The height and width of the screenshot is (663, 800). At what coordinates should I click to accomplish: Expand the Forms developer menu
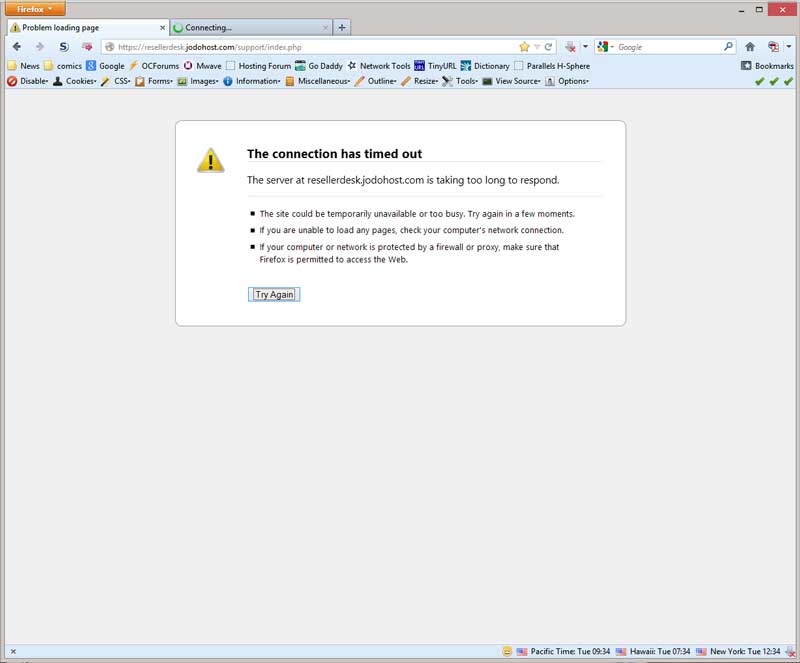click(x=154, y=81)
